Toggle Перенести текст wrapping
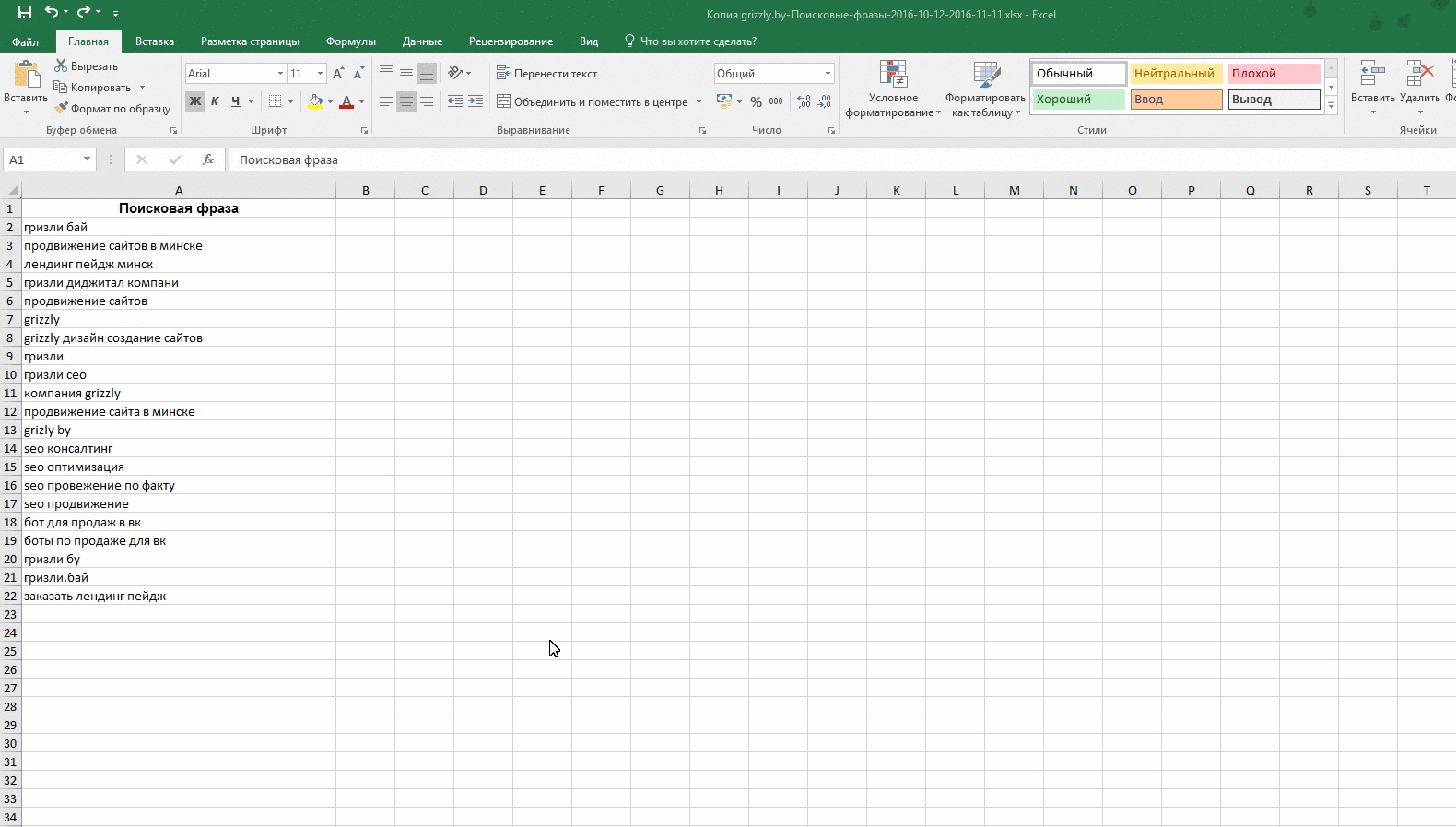The height and width of the screenshot is (827, 1456). [x=547, y=73]
